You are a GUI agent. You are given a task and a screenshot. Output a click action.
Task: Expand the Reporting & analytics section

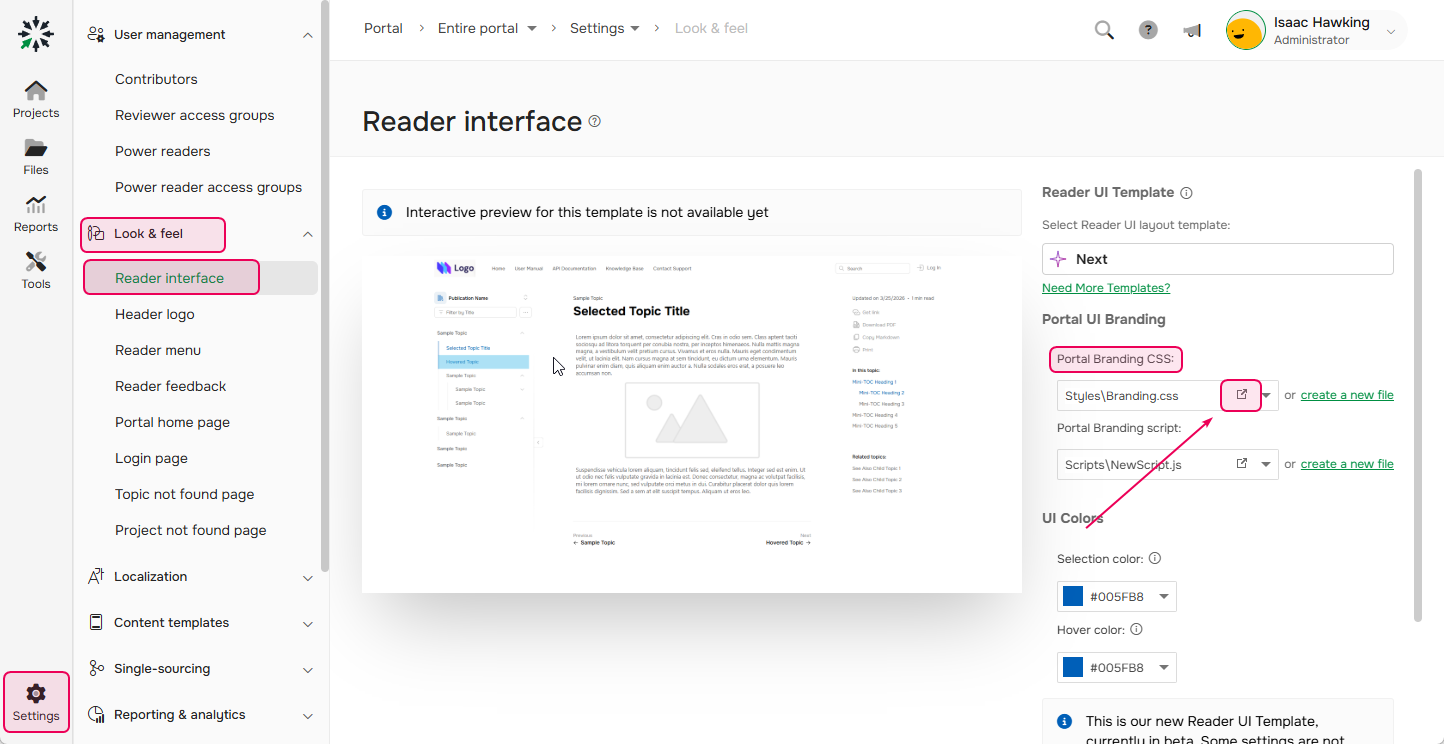tap(307, 715)
